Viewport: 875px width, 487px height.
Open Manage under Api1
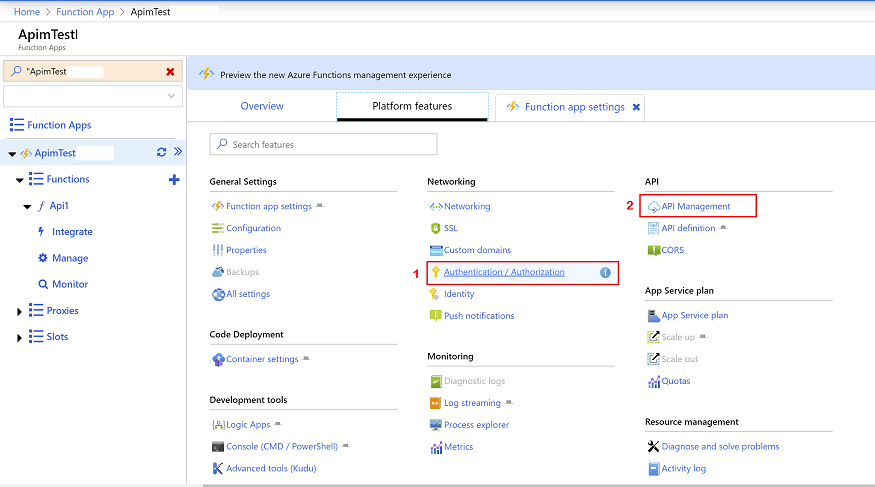coord(70,258)
